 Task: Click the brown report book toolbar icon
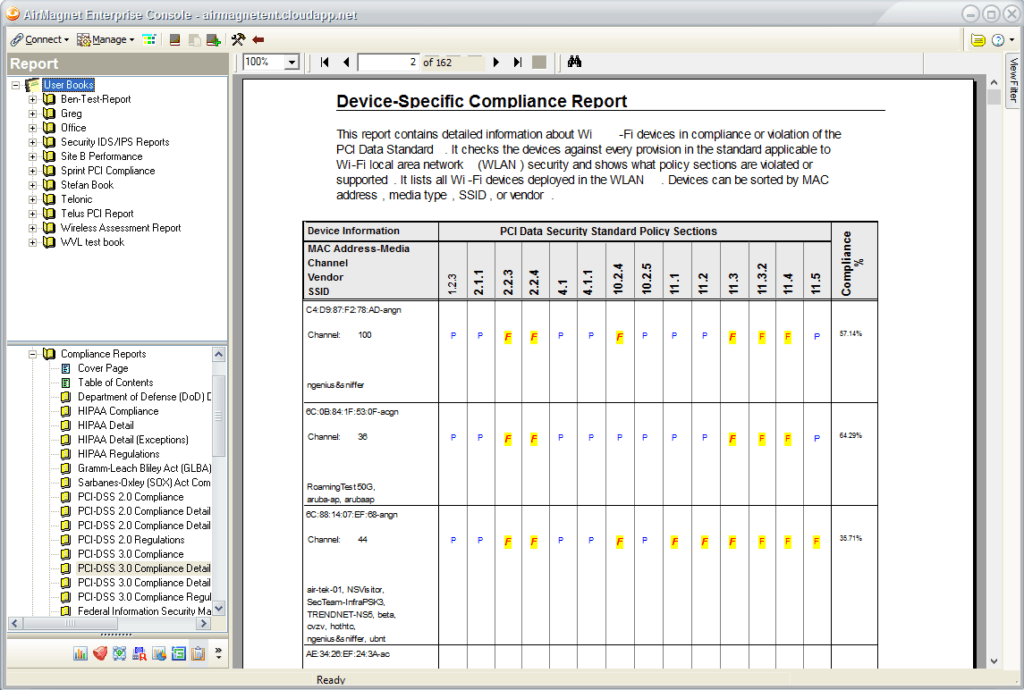pos(174,40)
